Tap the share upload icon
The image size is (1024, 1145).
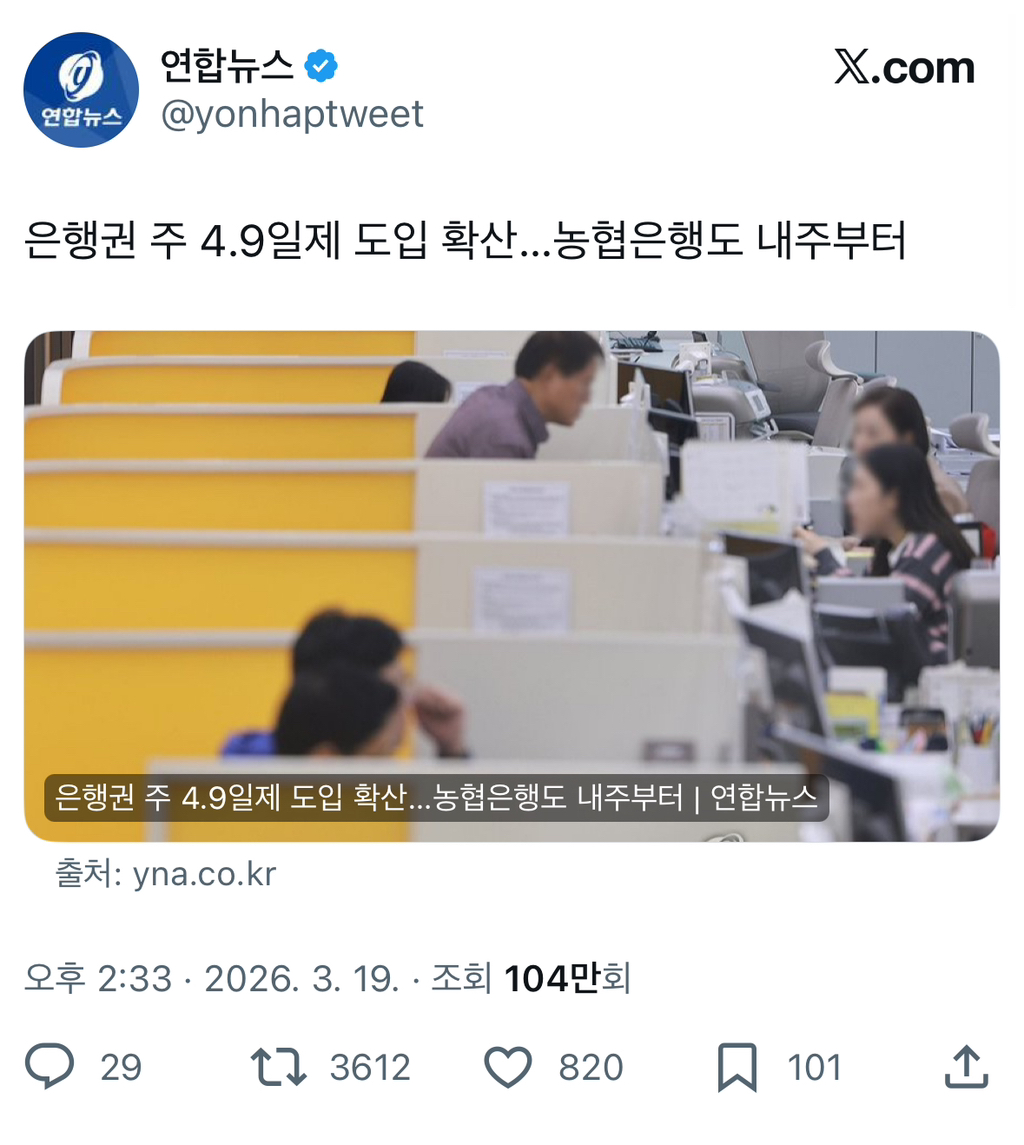click(966, 1067)
